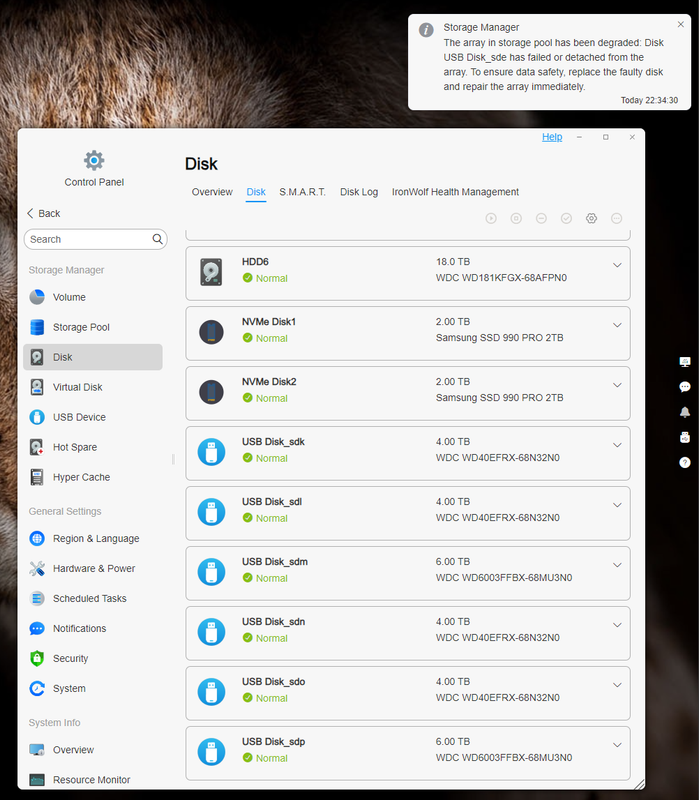This screenshot has height=800, width=699.
Task: Open Volume in the Storage Manager sidebar
Action: (93, 297)
